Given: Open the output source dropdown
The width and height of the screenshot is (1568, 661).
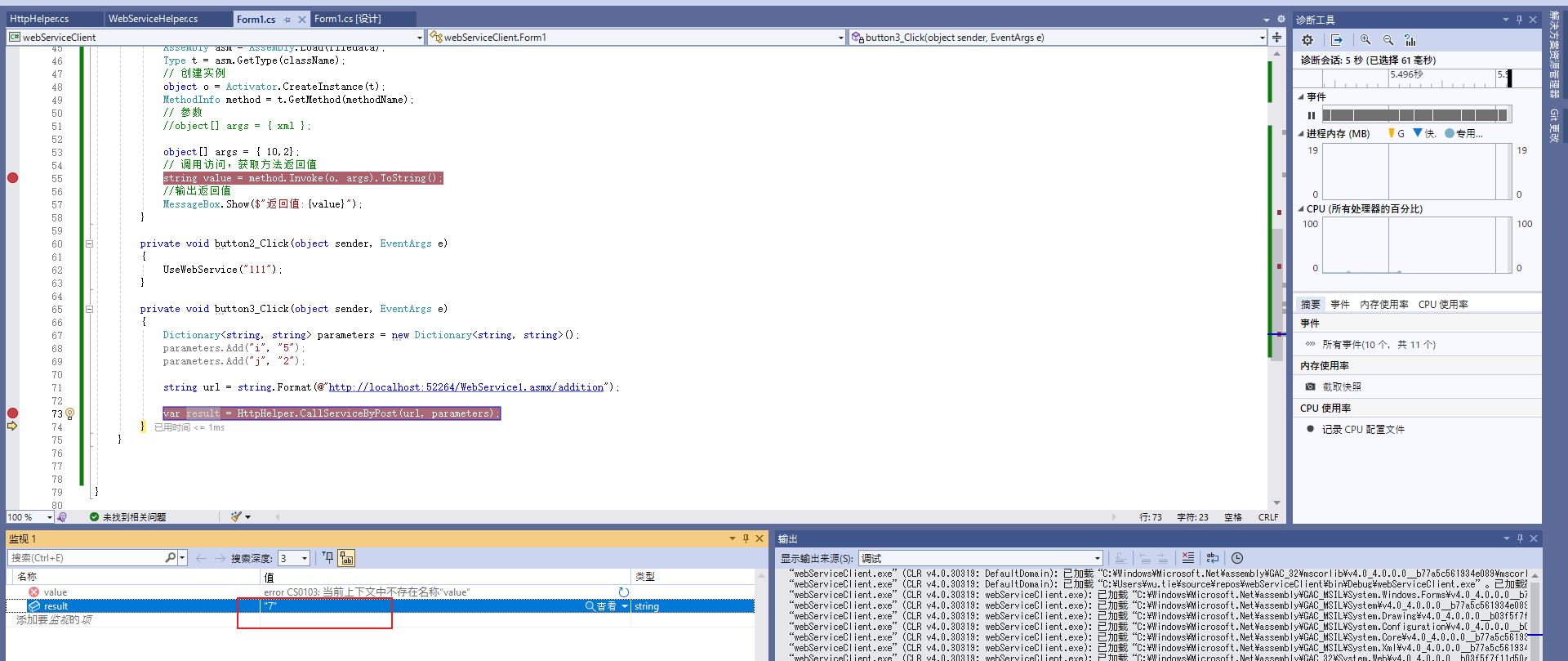Looking at the screenshot, I should [x=1098, y=558].
